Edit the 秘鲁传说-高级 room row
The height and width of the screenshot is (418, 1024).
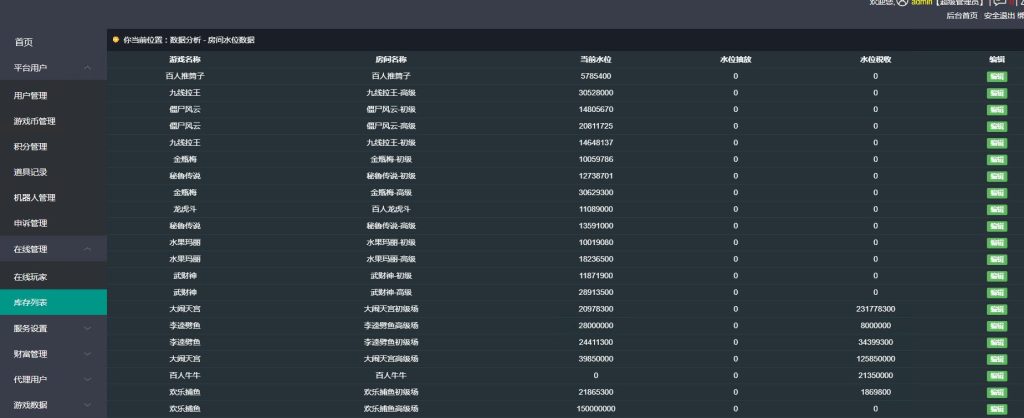coord(997,227)
